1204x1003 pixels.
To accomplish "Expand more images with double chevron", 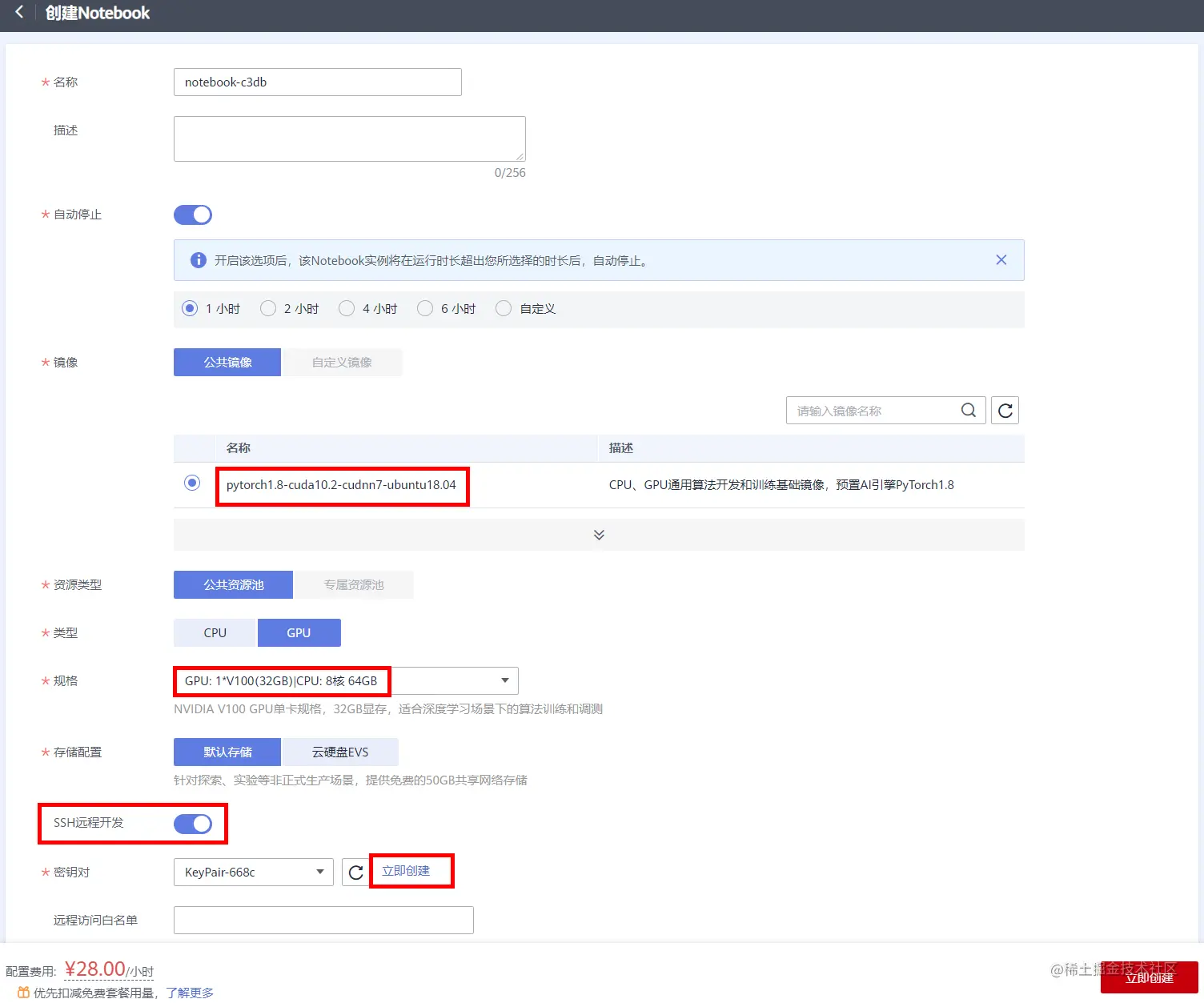I will coord(599,535).
